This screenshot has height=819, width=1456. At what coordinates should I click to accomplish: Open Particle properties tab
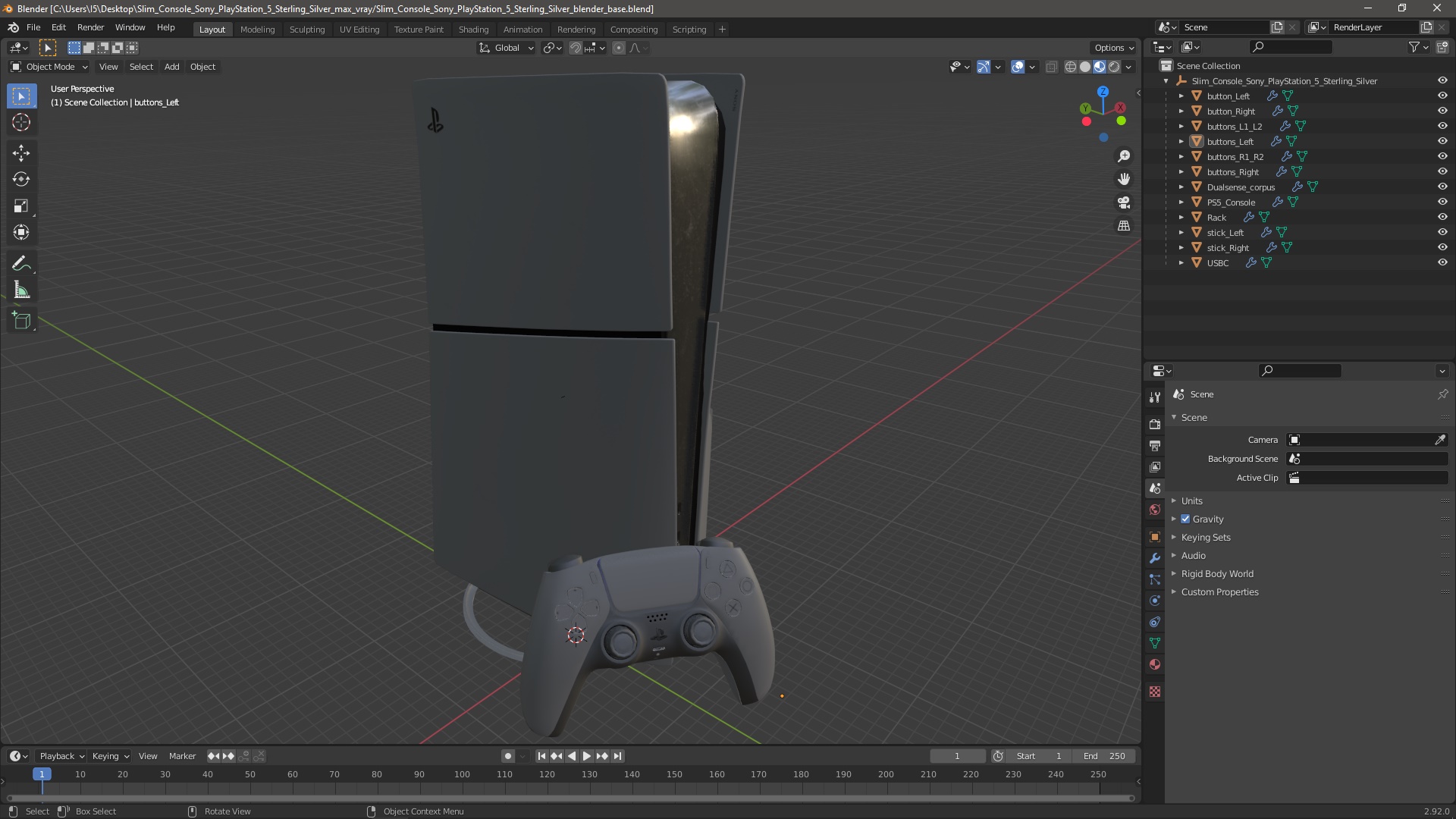tap(1155, 579)
